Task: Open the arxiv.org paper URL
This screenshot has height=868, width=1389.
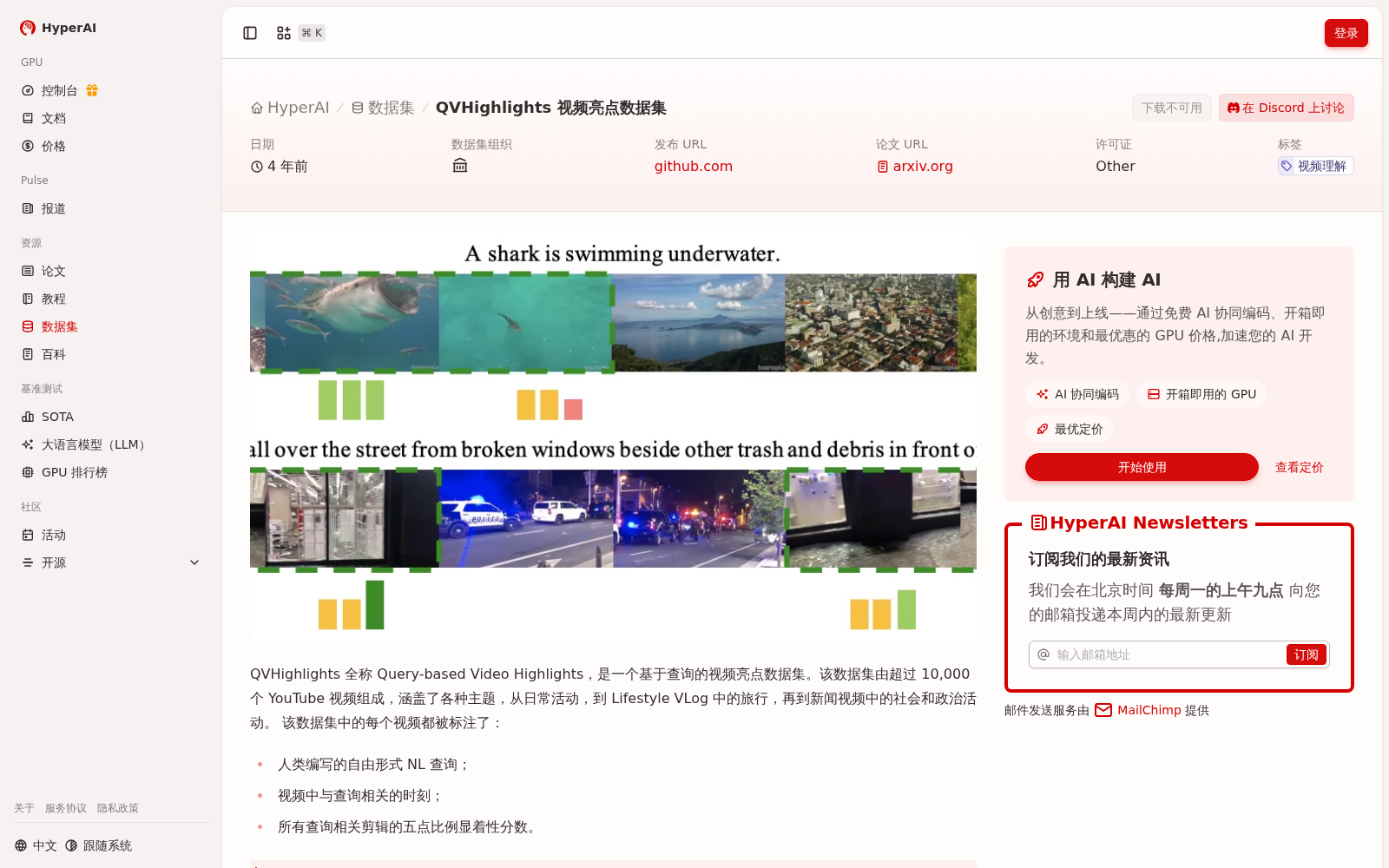Action: pyautogui.click(x=914, y=166)
